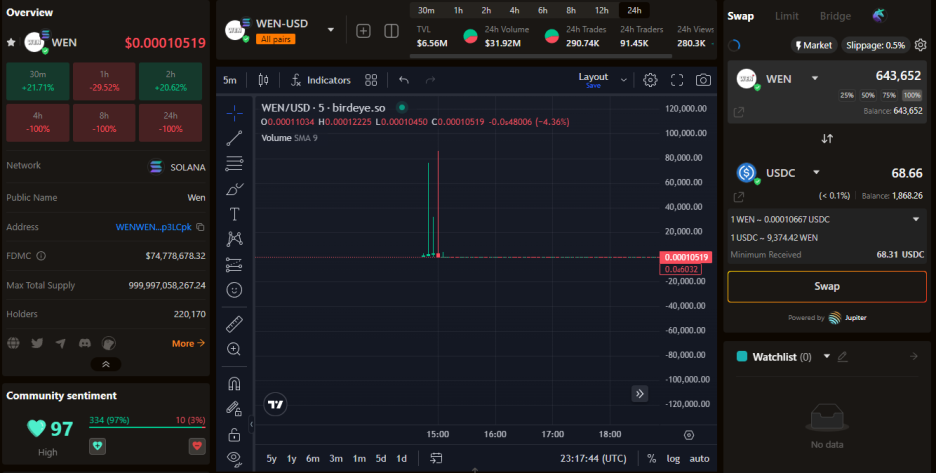Select the brush drawing tool
This screenshot has width=936, height=473.
point(235,189)
